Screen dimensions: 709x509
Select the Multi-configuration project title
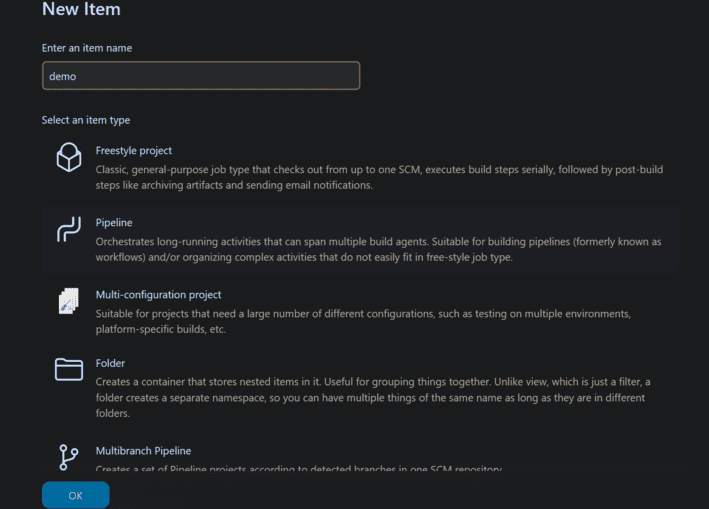[158, 295]
